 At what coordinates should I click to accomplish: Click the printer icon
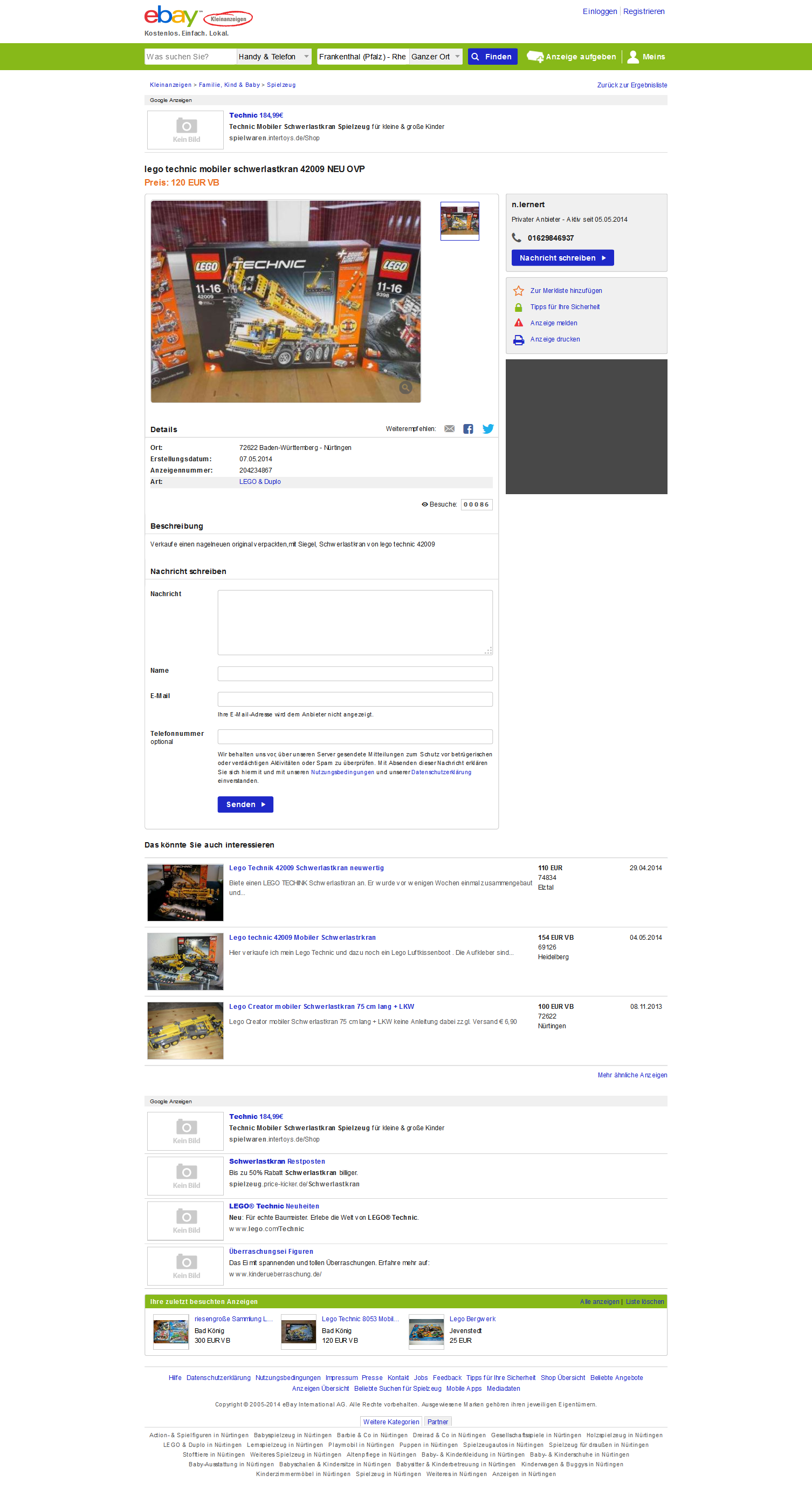coord(518,340)
